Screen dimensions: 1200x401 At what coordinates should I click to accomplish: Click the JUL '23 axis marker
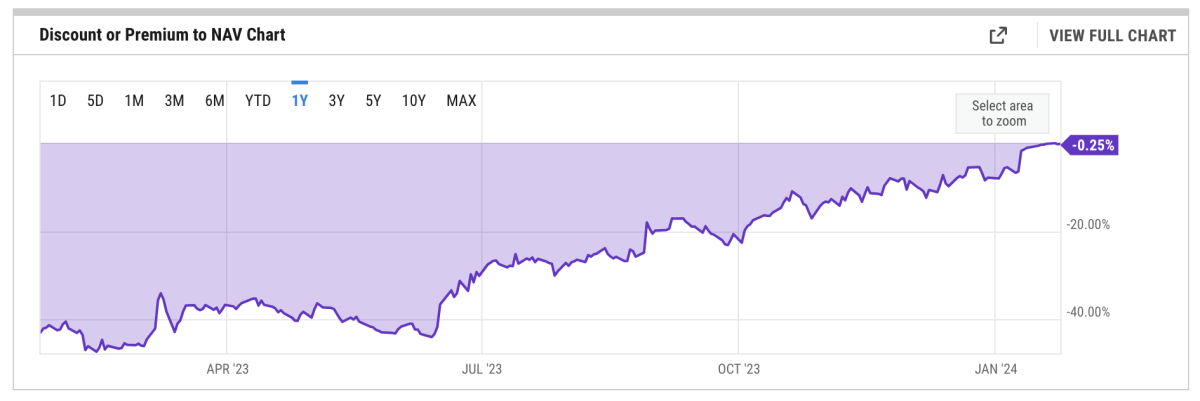481,369
